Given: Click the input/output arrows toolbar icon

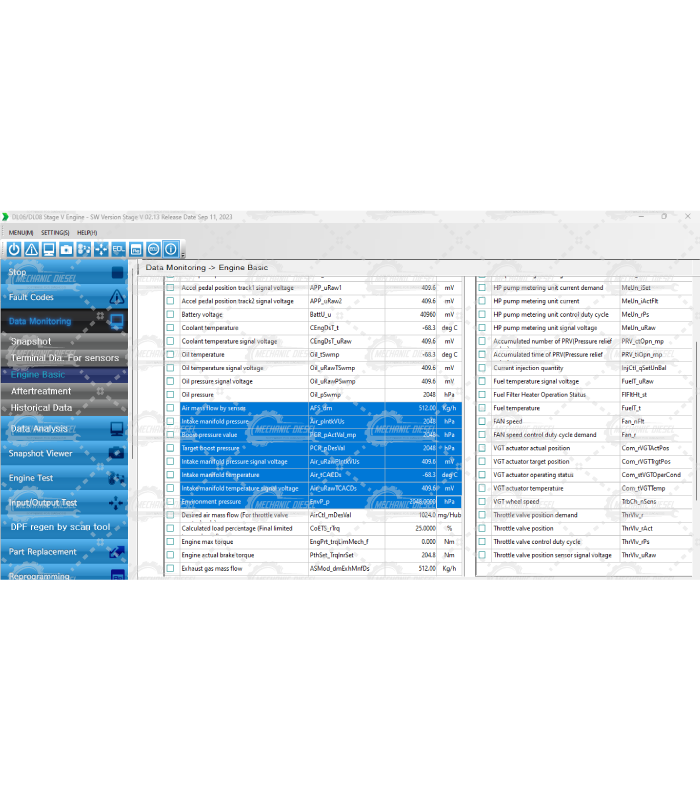Looking at the screenshot, I should click(101, 249).
